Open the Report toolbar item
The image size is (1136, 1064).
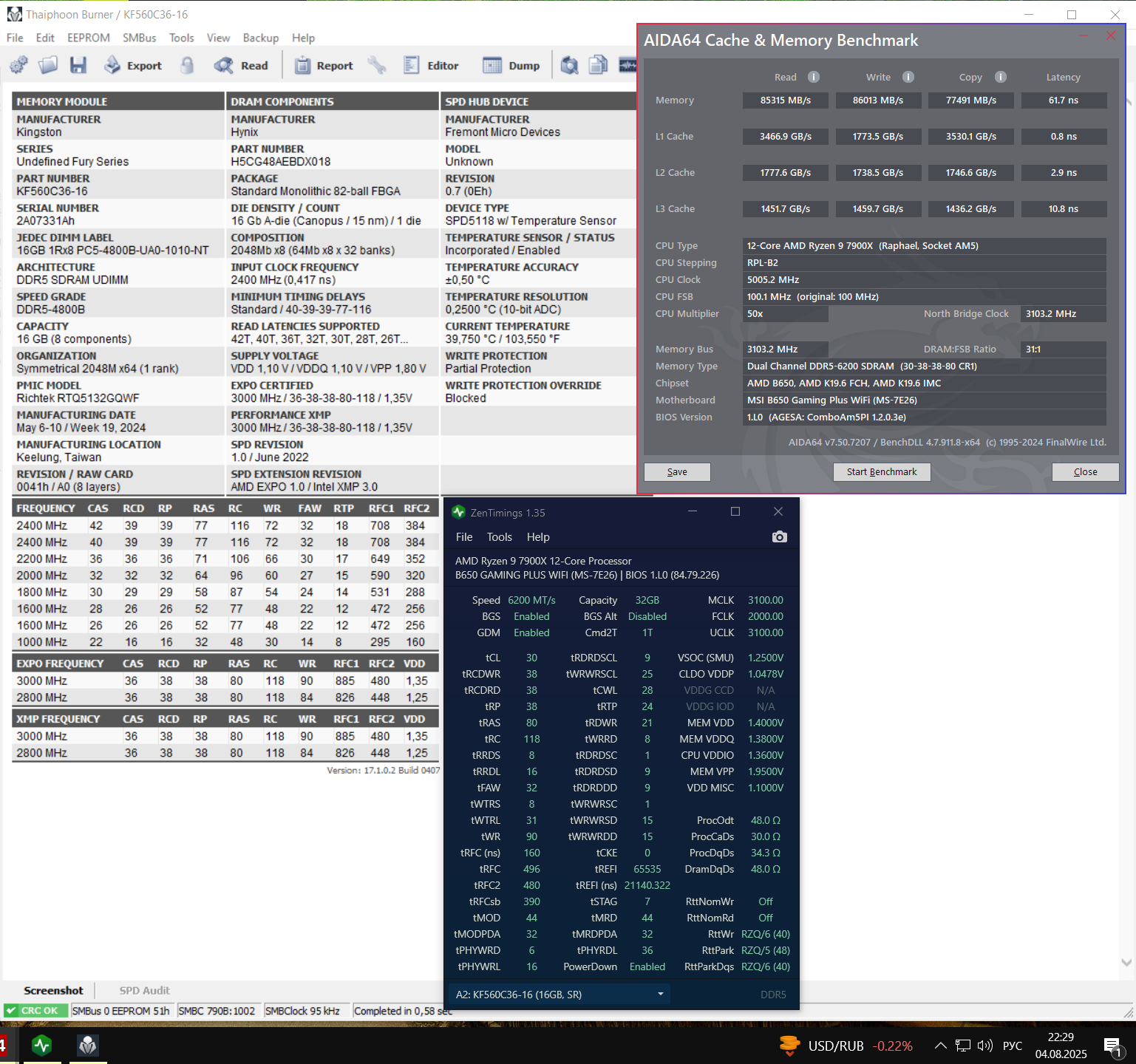pyautogui.click(x=324, y=65)
